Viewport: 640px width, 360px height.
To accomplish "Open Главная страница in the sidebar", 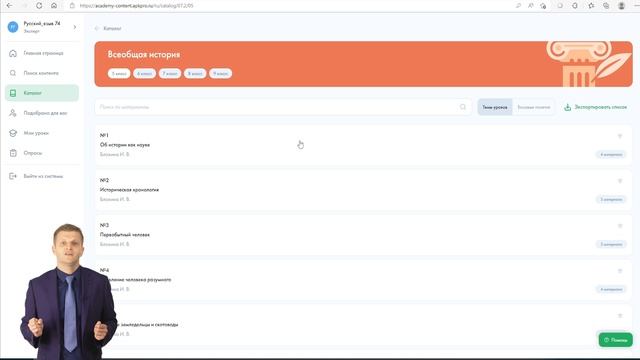I will coord(42,53).
